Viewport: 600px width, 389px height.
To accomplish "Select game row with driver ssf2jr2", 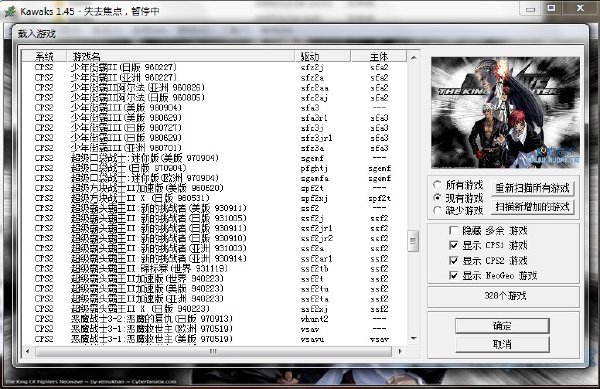I will tap(214, 238).
